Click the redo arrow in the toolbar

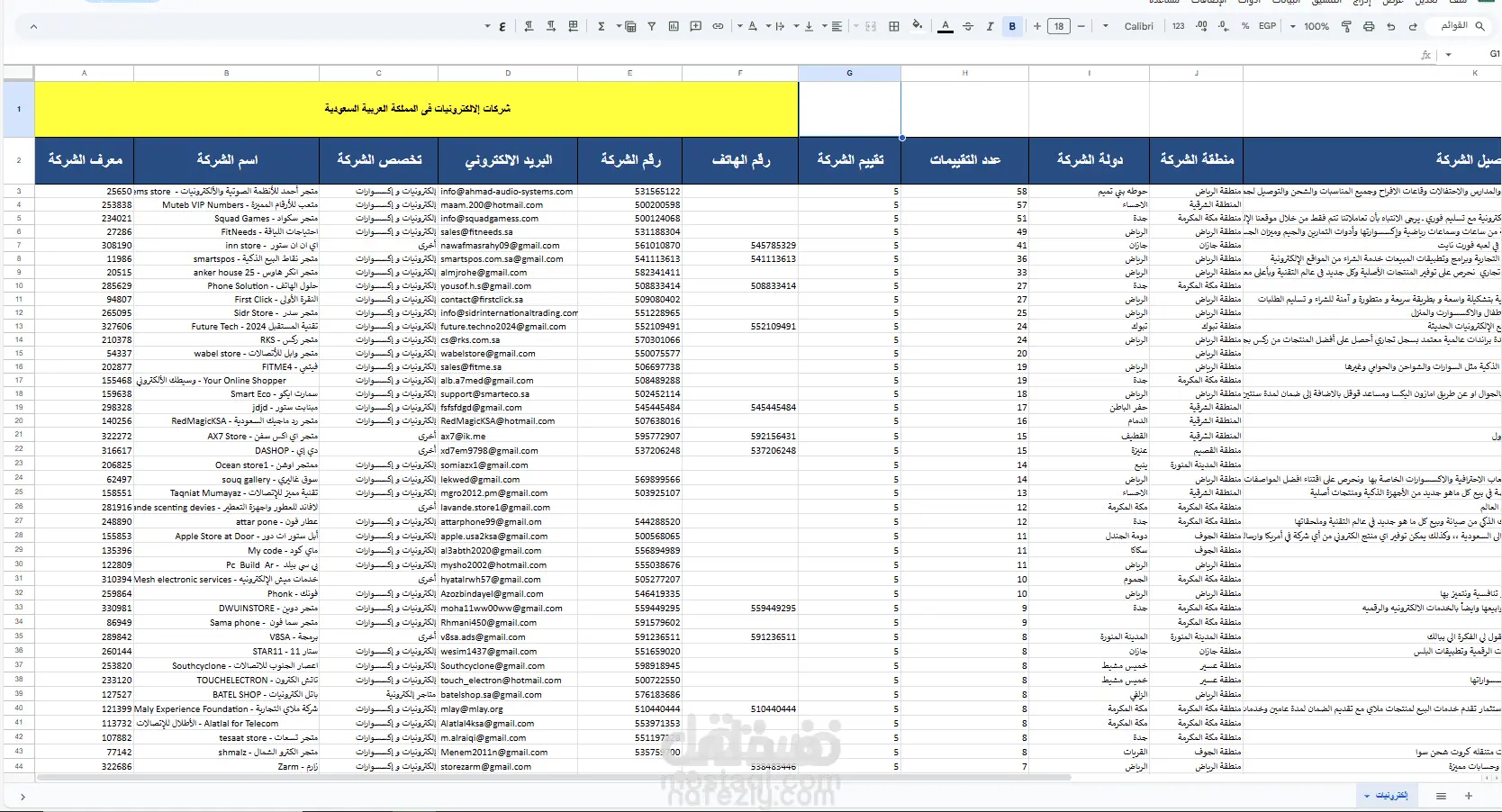tap(1413, 26)
